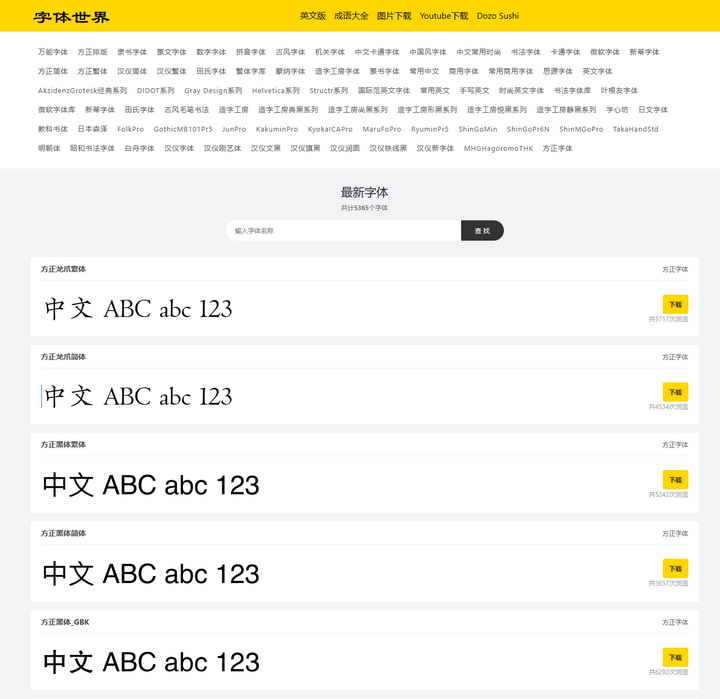This screenshot has width=720, height=699.
Task: Click the 查找 search button
Action: (482, 231)
